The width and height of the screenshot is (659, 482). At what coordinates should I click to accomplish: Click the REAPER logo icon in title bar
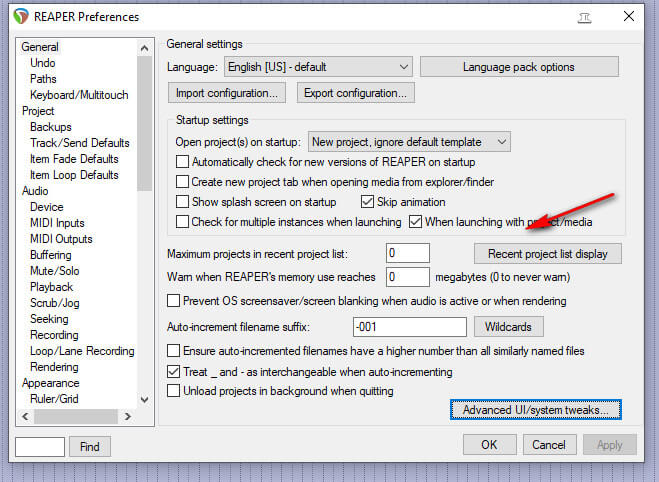click(21, 16)
